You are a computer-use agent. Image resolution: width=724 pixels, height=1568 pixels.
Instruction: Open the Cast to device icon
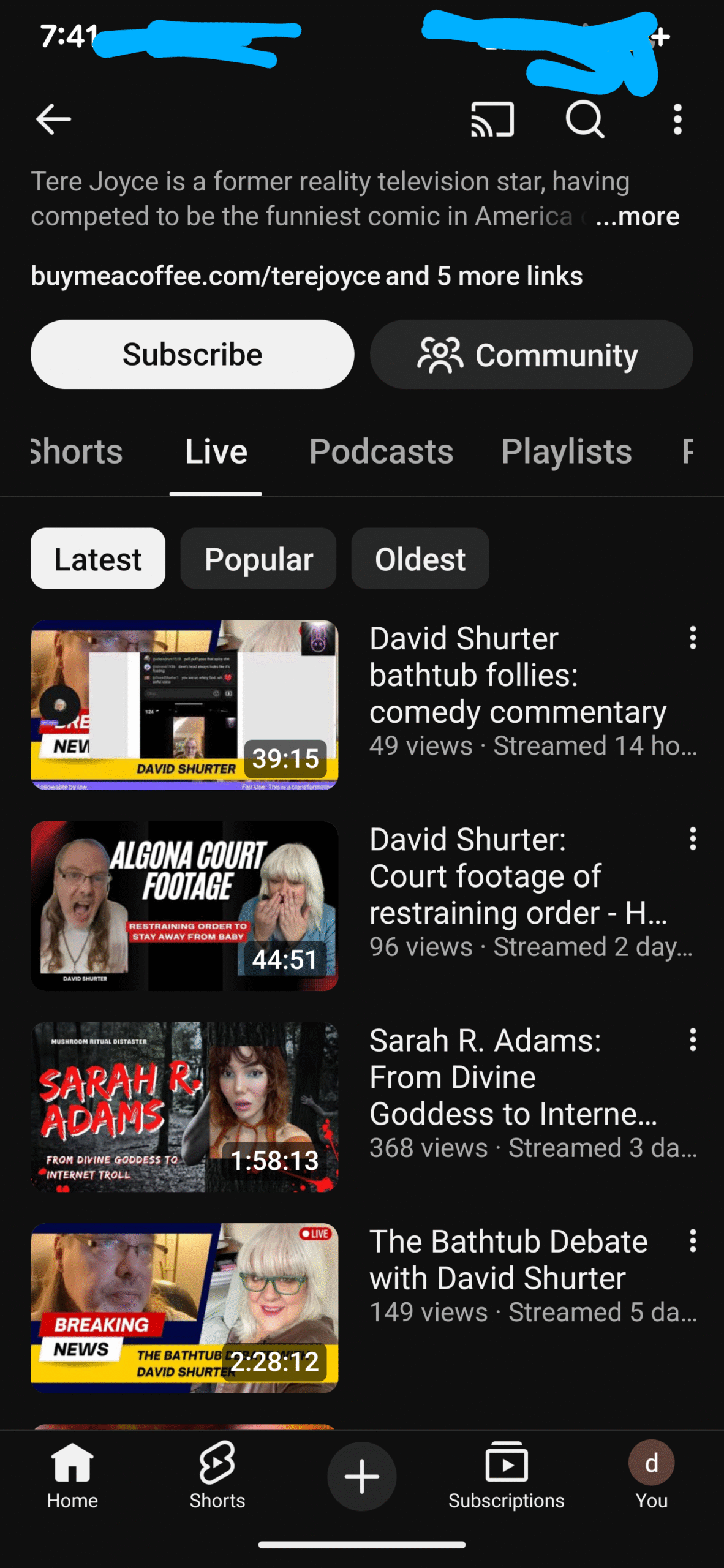click(x=492, y=119)
